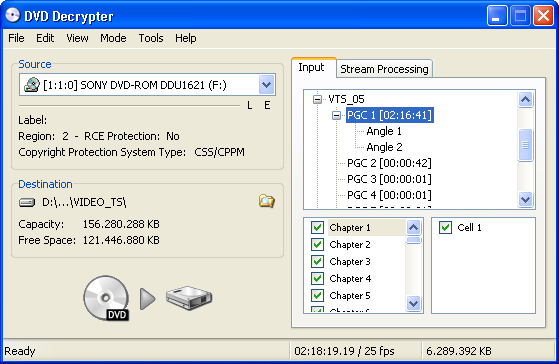The width and height of the screenshot is (559, 364).
Task: Click the Capacity value 156.280.288 KB
Action: click(121, 224)
